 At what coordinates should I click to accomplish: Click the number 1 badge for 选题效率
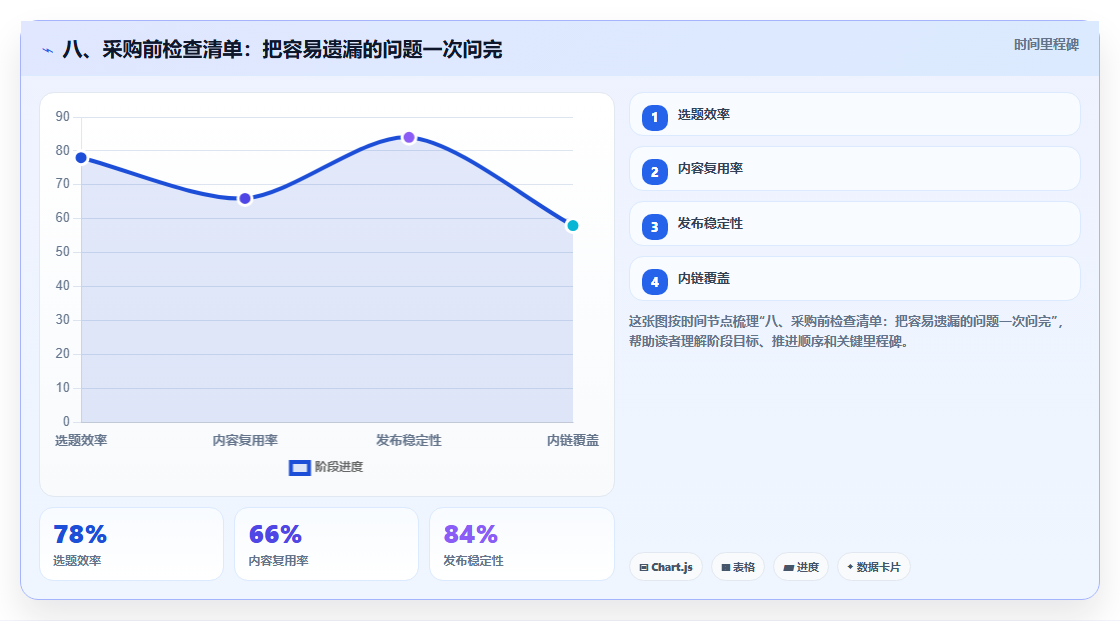point(654,117)
